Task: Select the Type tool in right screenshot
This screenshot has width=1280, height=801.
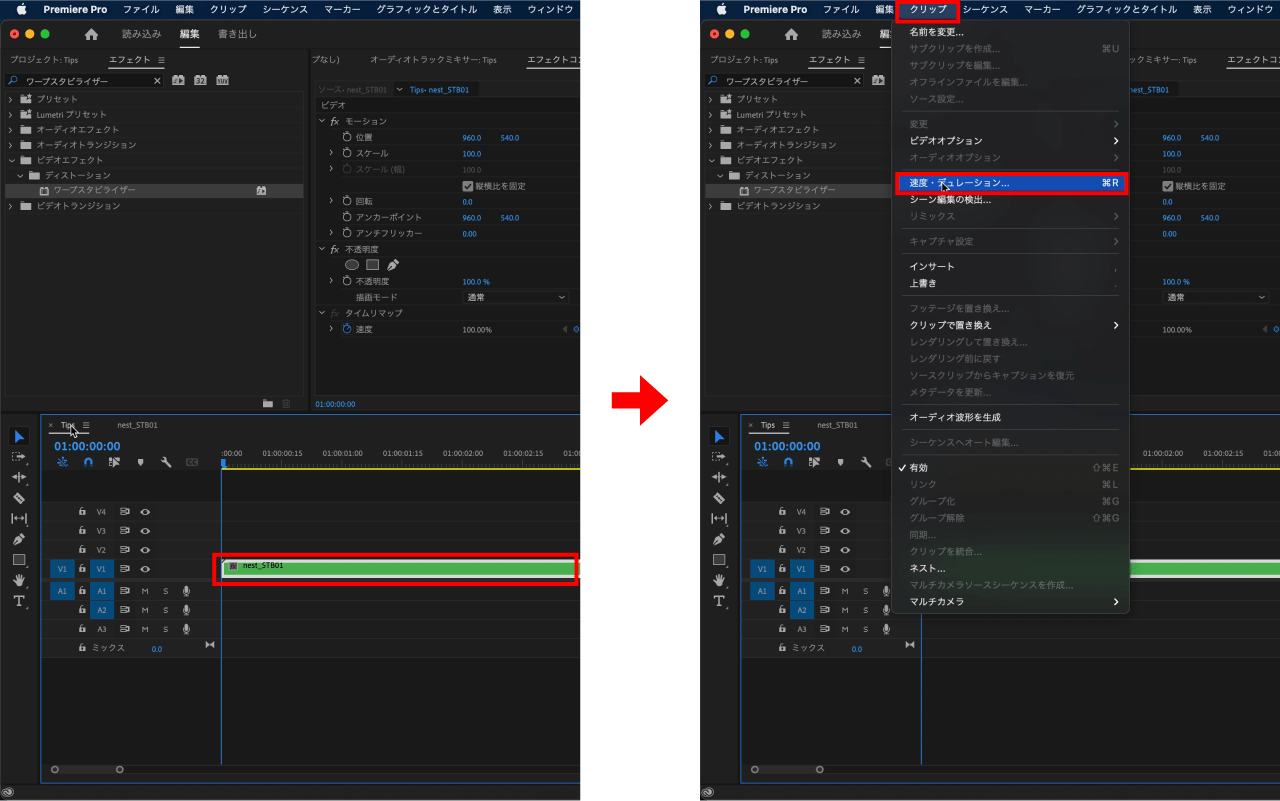Action: click(719, 601)
